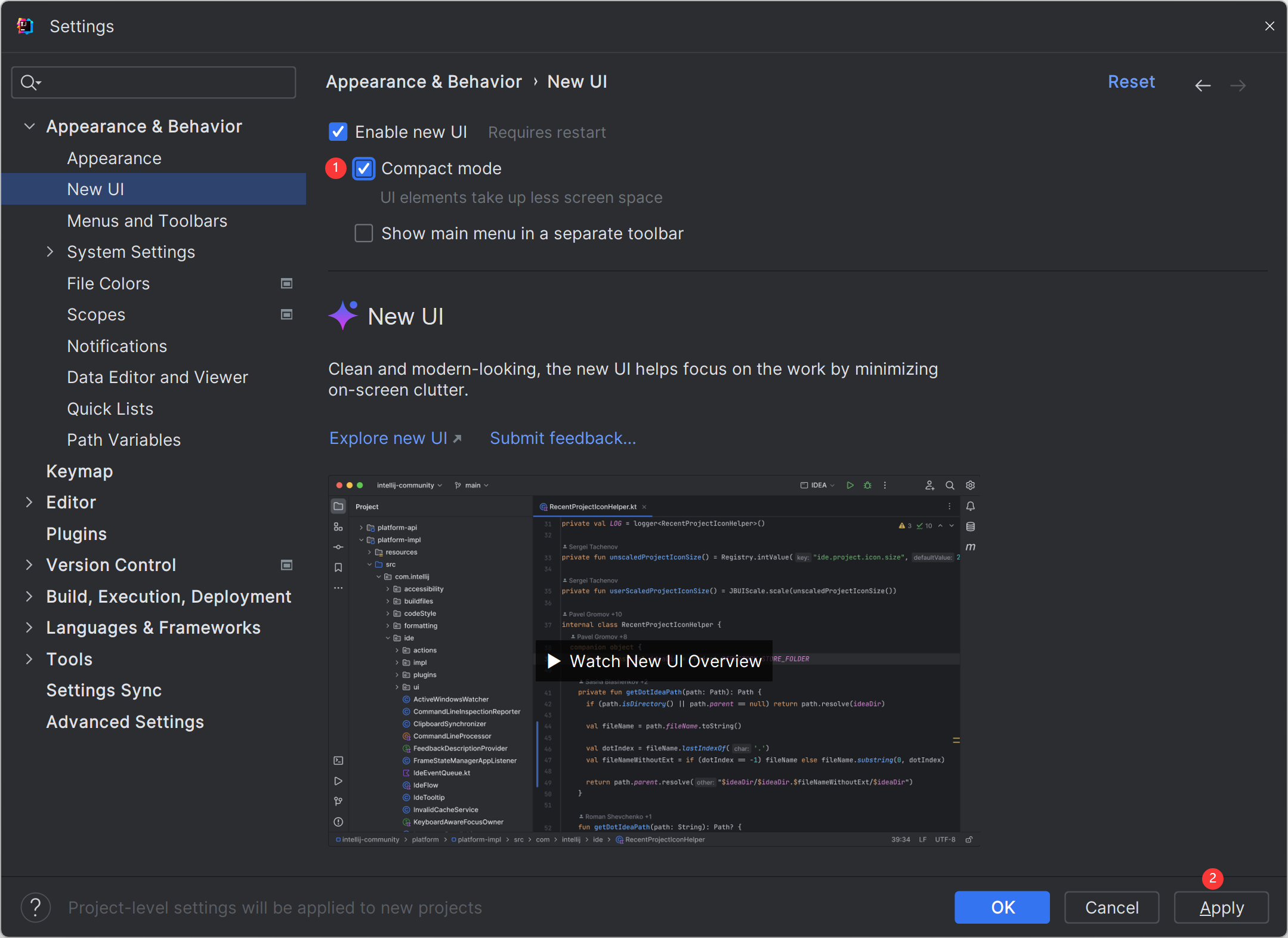Expand Build, Execution, Deployment group
This screenshot has height=938, width=1288.
29,597
